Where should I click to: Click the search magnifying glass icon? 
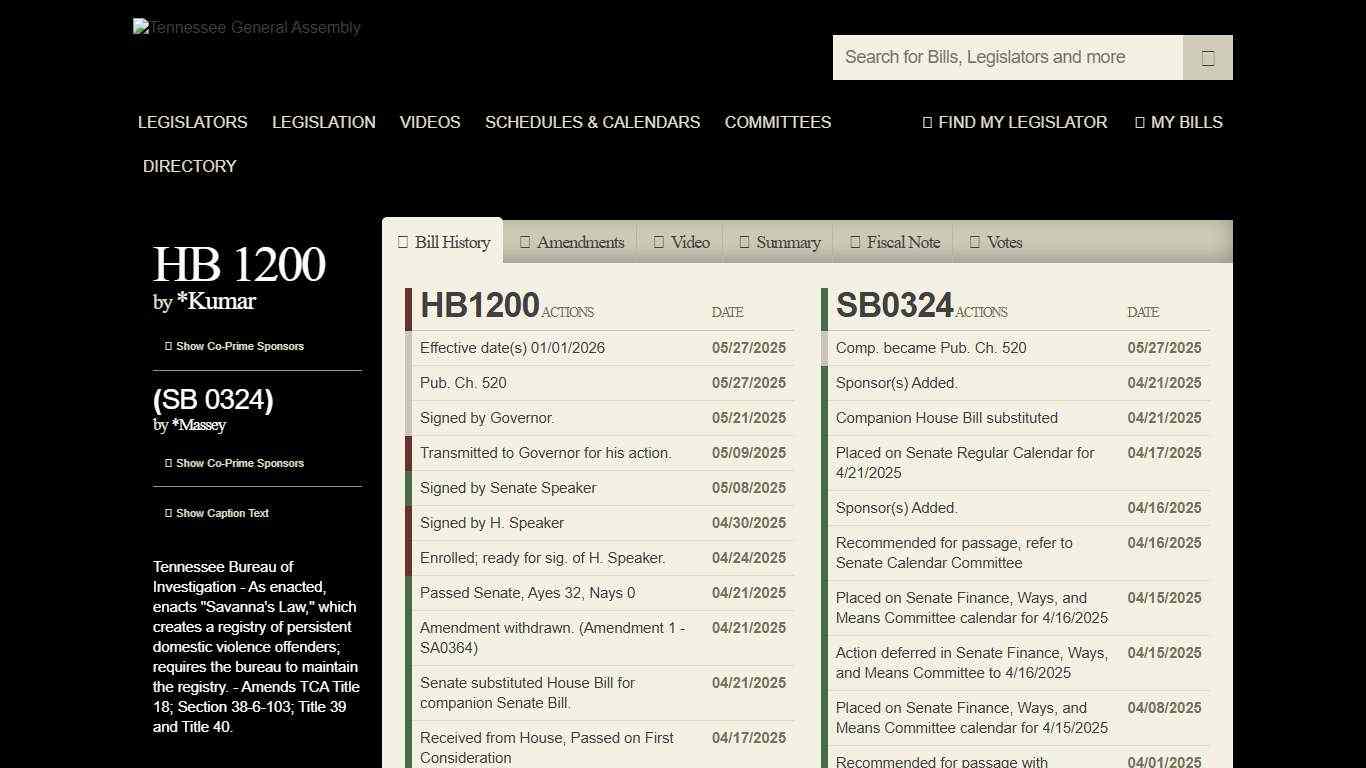tap(1207, 57)
